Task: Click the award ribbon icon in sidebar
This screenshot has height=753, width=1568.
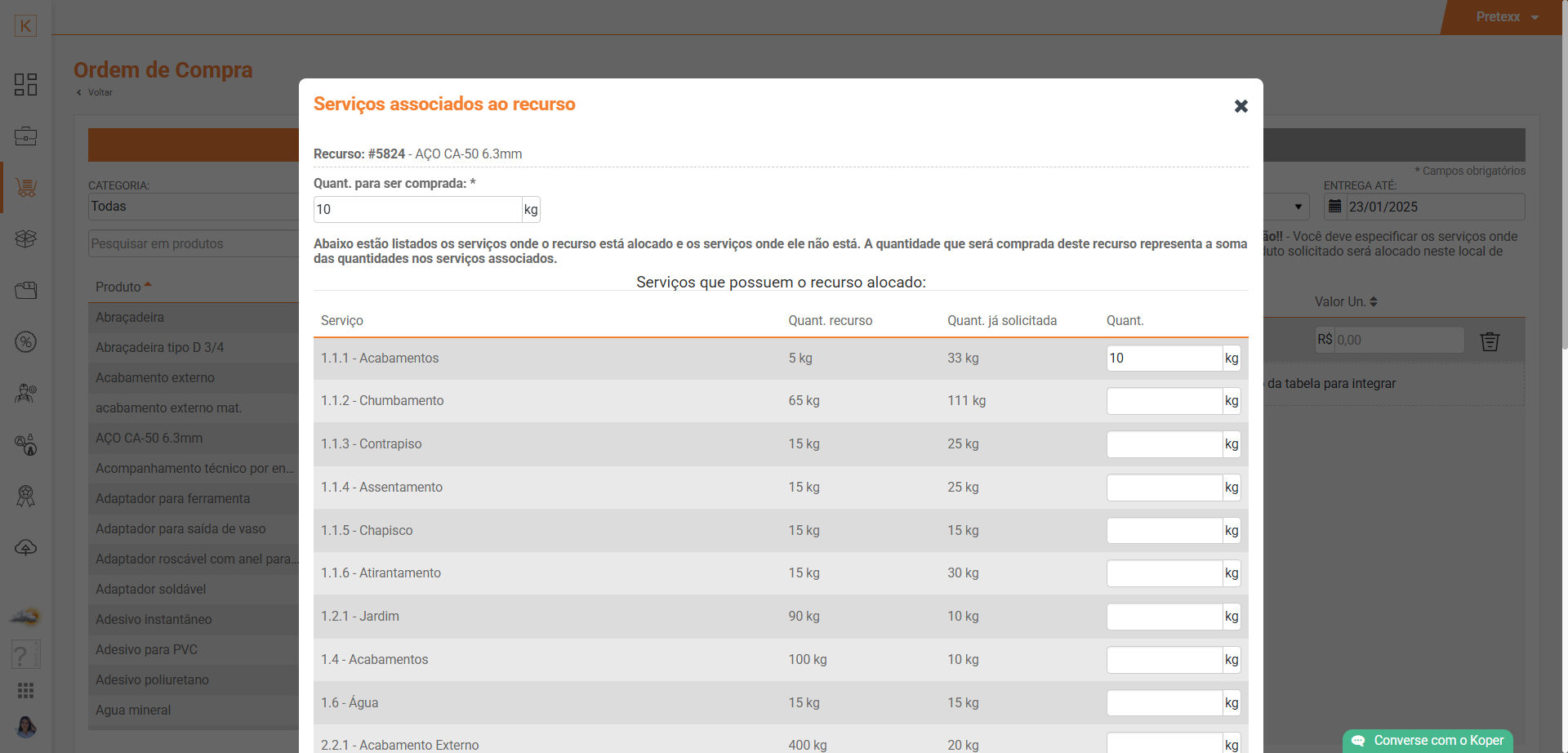Action: point(25,497)
